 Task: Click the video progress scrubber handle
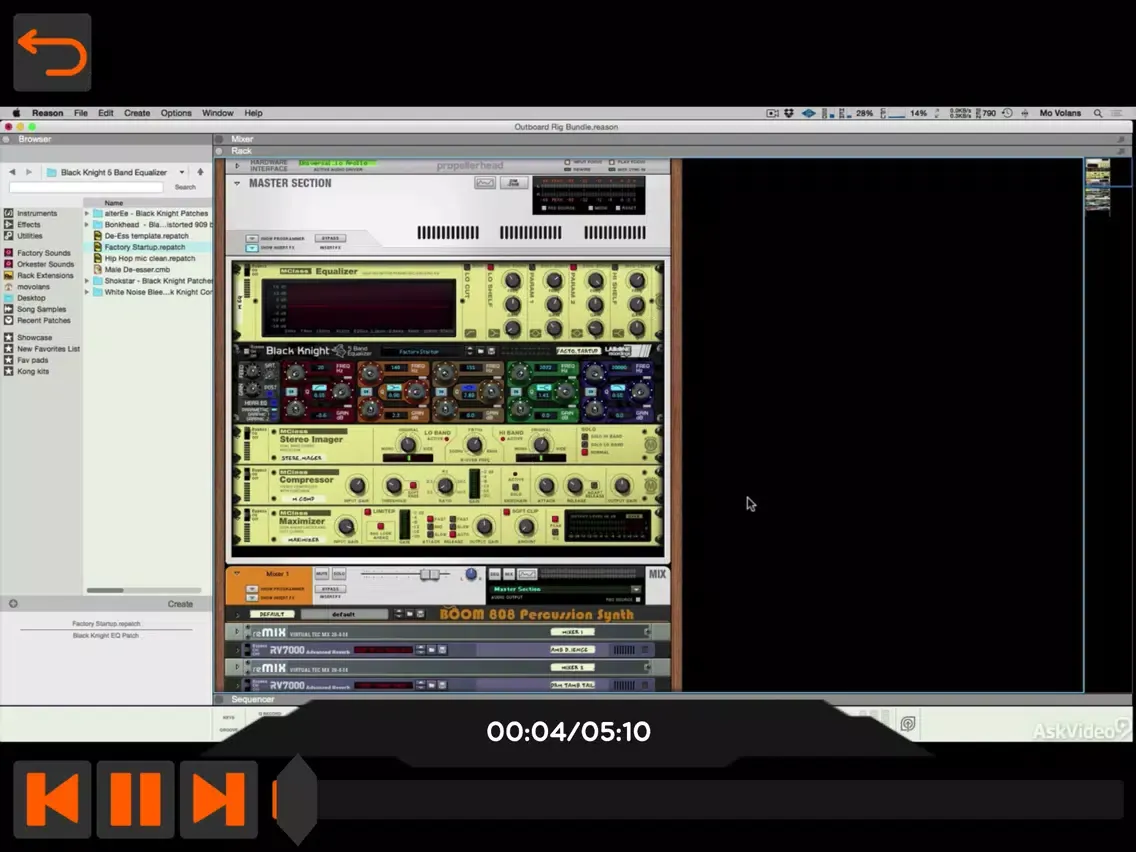click(x=296, y=799)
